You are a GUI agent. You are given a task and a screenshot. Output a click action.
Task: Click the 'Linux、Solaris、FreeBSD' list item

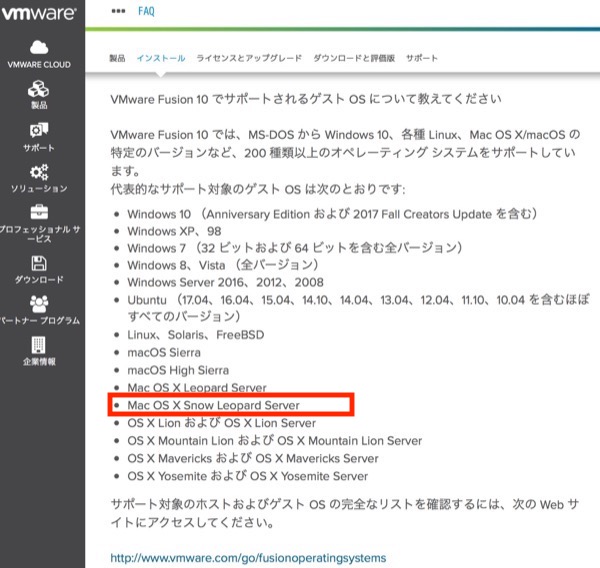click(196, 335)
